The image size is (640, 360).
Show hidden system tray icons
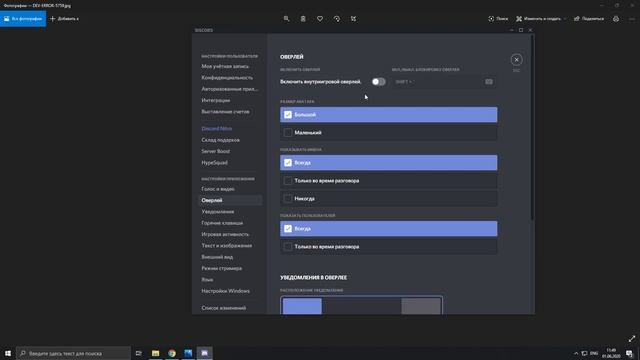(x=576, y=353)
